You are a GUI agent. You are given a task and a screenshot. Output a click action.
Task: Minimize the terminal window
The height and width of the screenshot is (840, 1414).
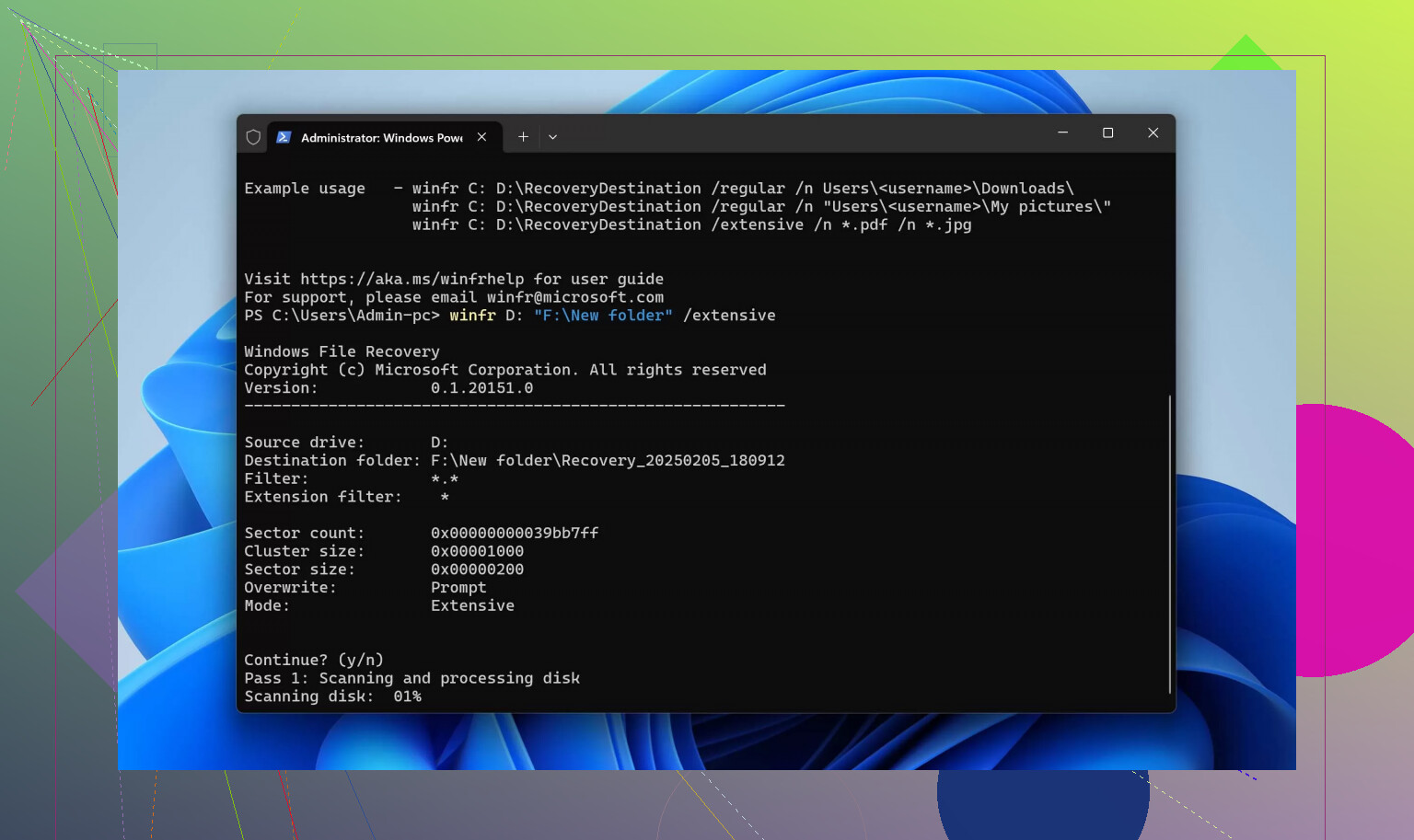[x=1062, y=133]
